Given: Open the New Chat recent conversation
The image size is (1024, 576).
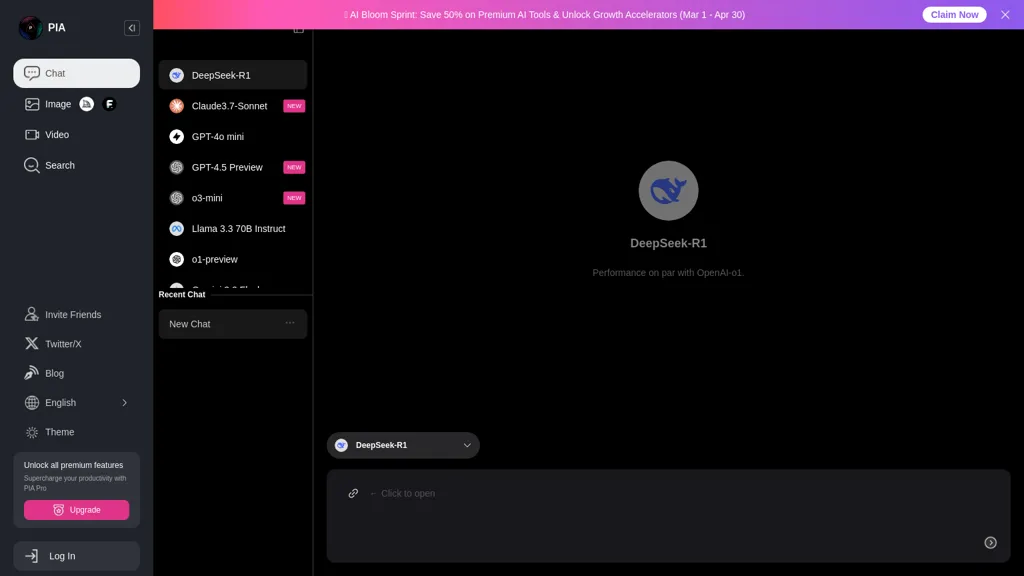Looking at the screenshot, I should (x=233, y=324).
